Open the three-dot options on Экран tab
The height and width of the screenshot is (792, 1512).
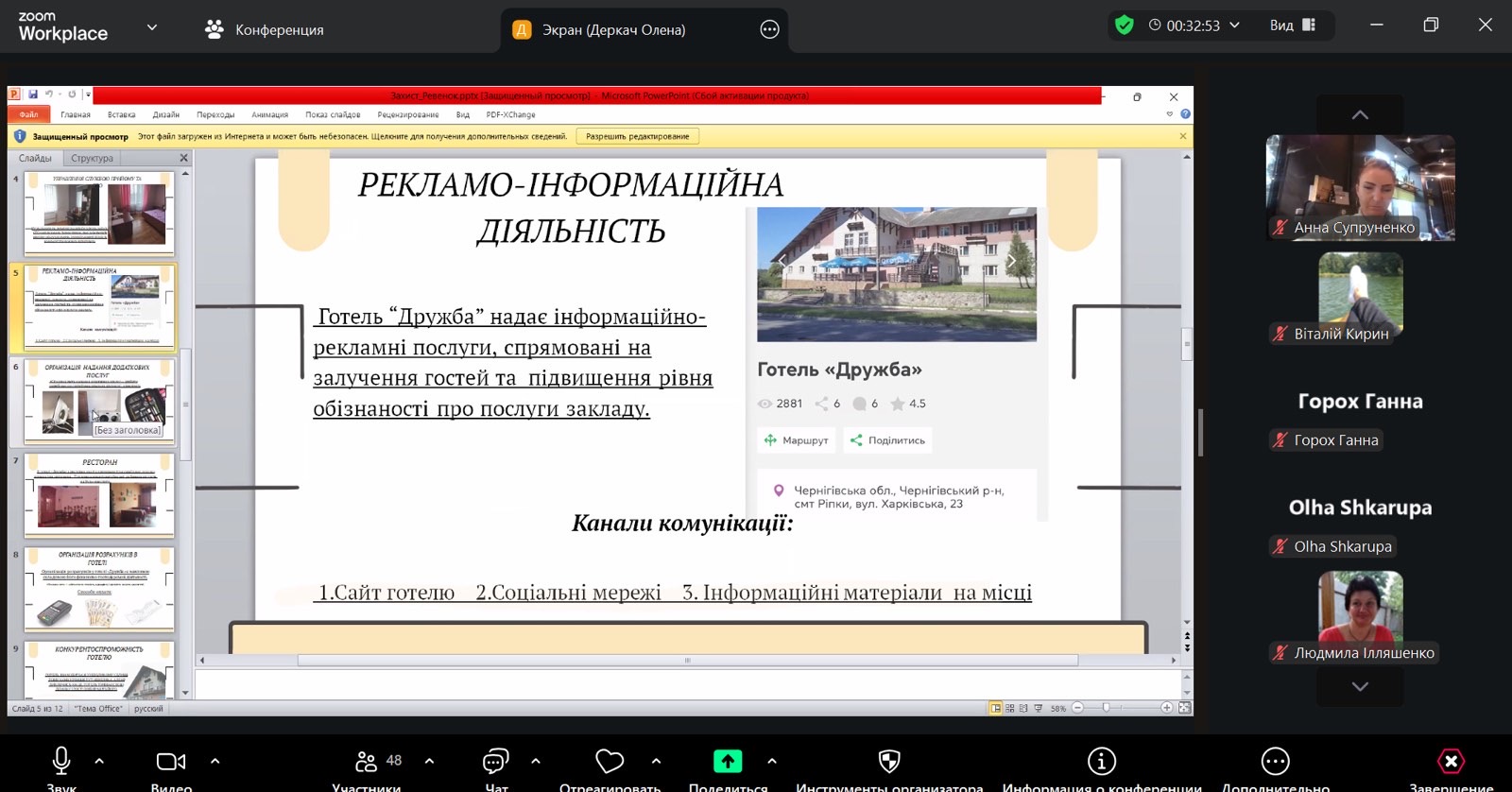tap(770, 29)
